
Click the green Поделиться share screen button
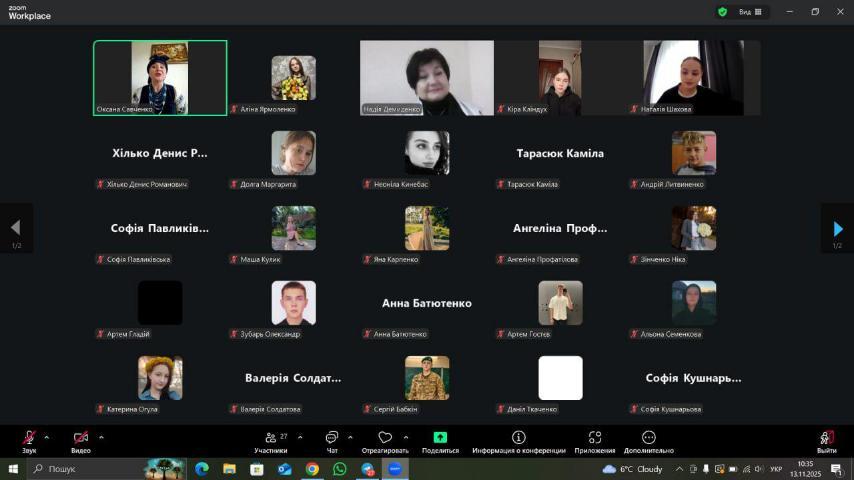tap(440, 438)
